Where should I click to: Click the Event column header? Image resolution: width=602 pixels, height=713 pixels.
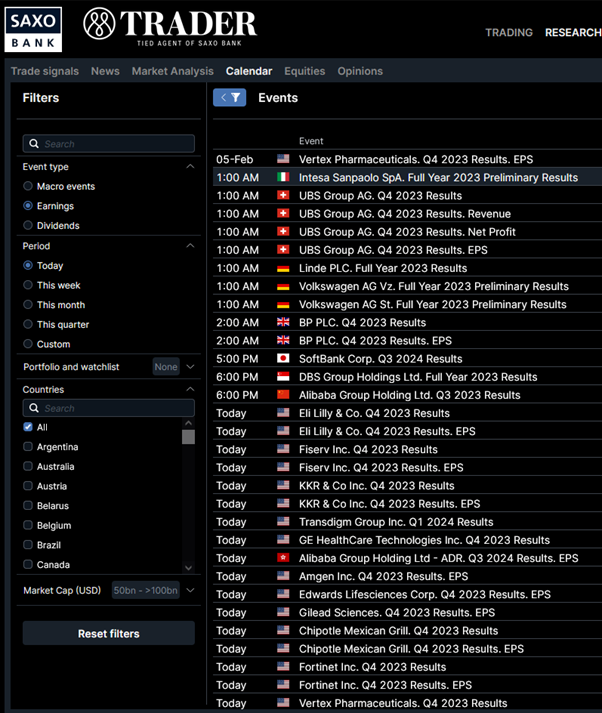pyautogui.click(x=311, y=141)
